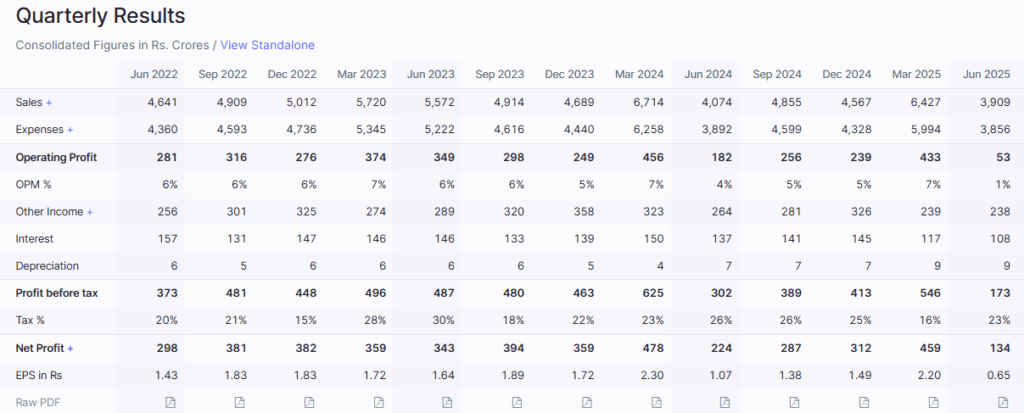
Task: Click Interest value 108 for Jun 2025
Action: [x=1001, y=239]
